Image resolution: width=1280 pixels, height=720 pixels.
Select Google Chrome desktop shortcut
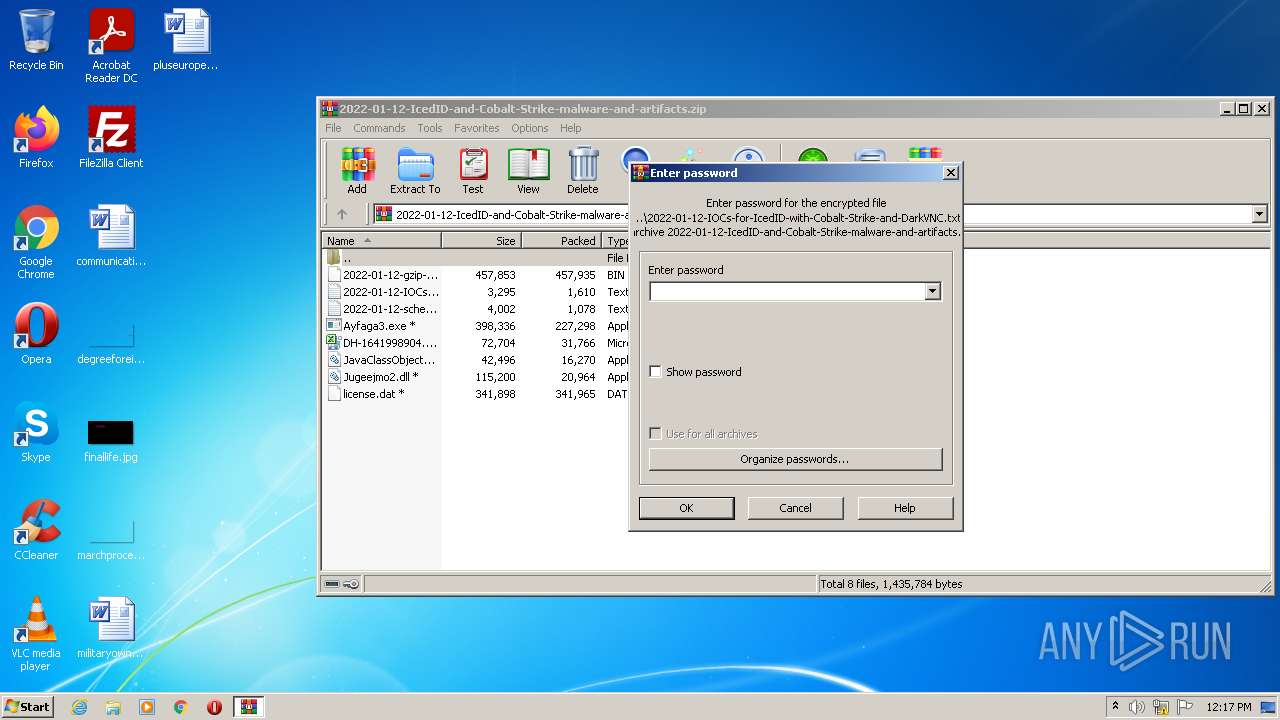36,242
